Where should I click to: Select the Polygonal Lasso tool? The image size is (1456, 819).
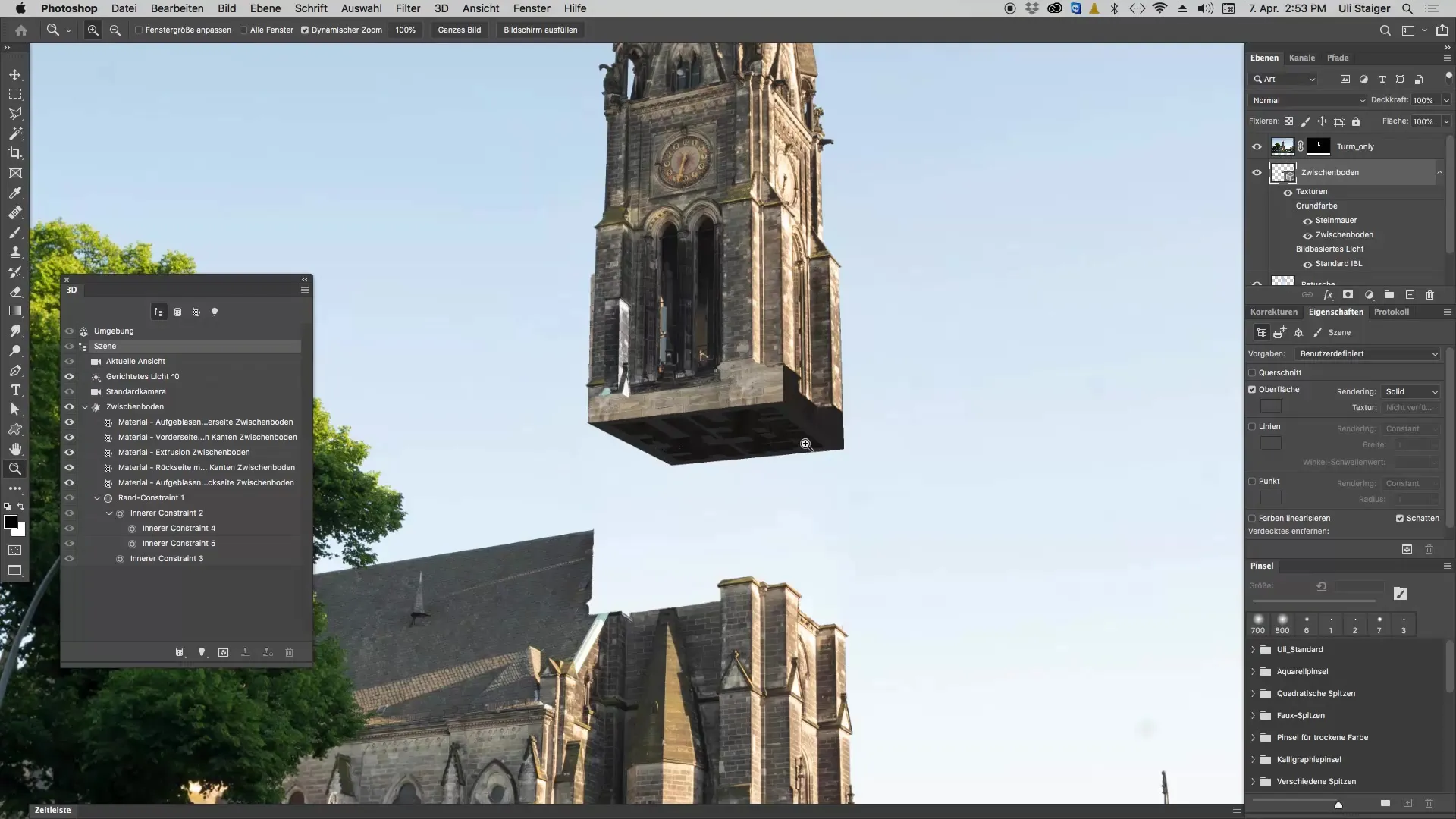click(15, 114)
